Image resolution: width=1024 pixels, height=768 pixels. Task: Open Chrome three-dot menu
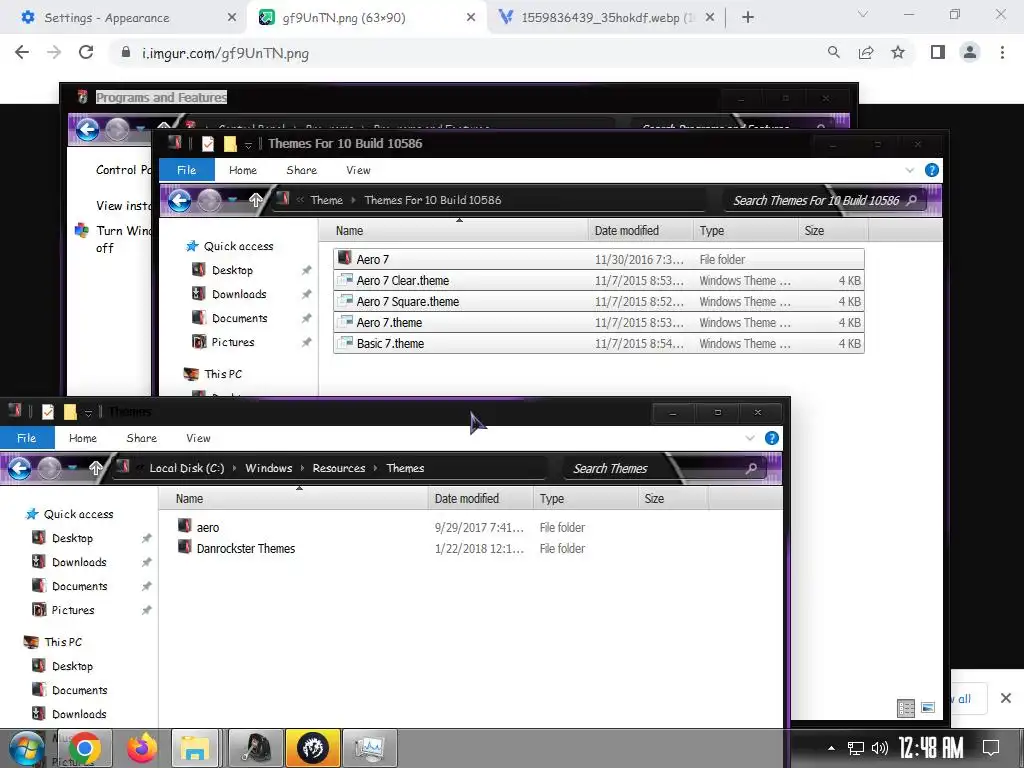(x=1002, y=52)
